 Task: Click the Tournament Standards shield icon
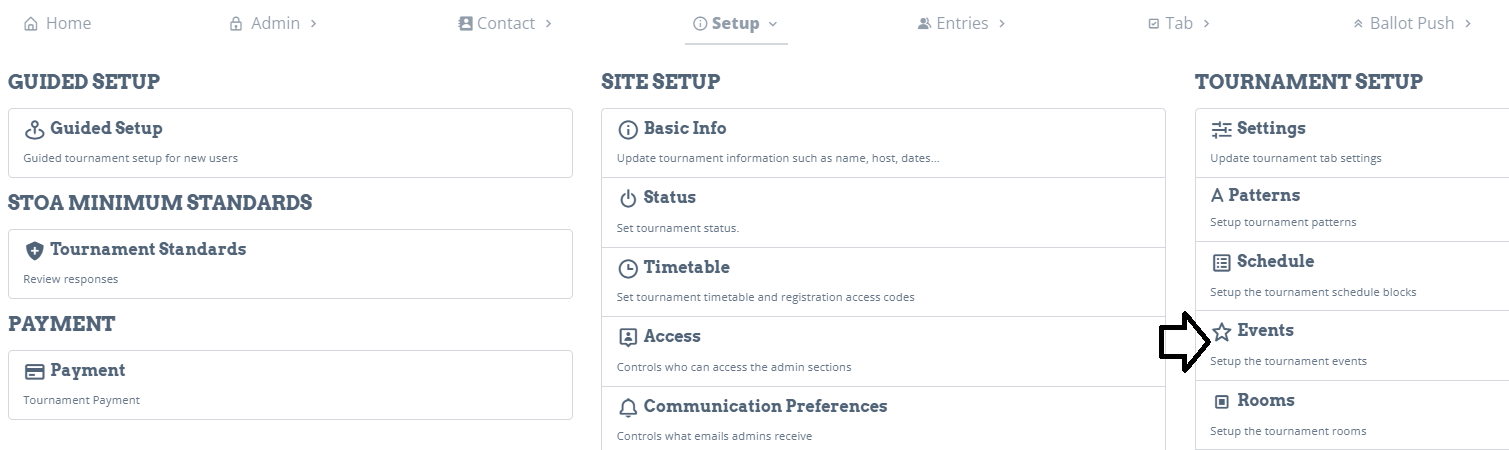34,250
